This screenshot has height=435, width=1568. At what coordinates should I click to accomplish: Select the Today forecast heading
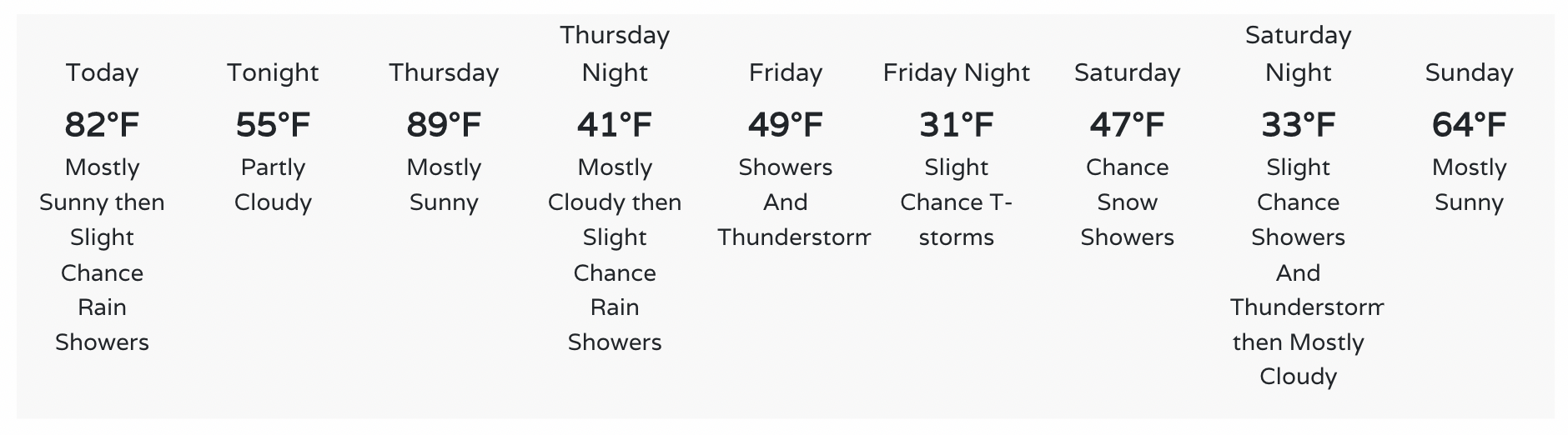pyautogui.click(x=102, y=73)
